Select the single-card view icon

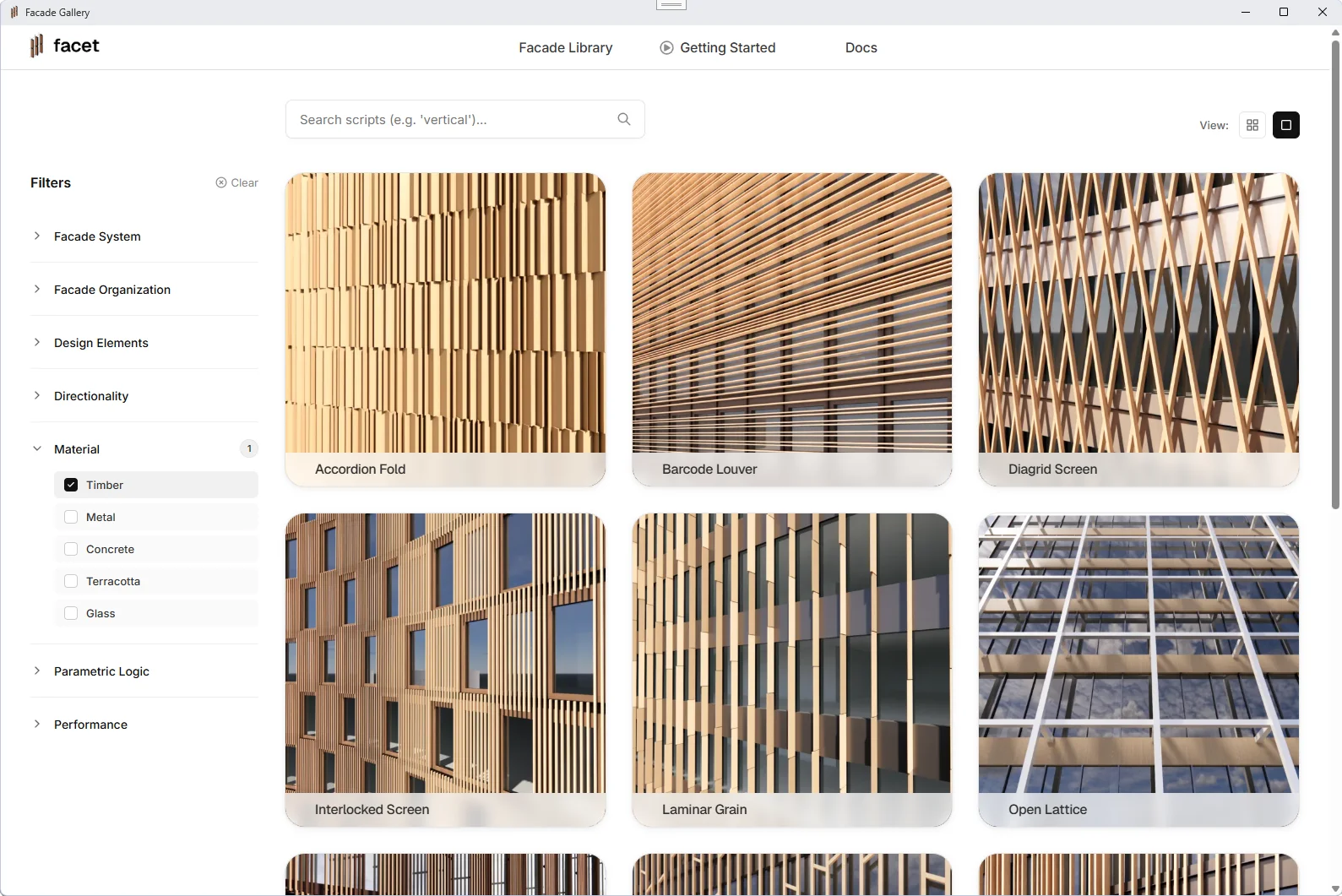pyautogui.click(x=1285, y=125)
